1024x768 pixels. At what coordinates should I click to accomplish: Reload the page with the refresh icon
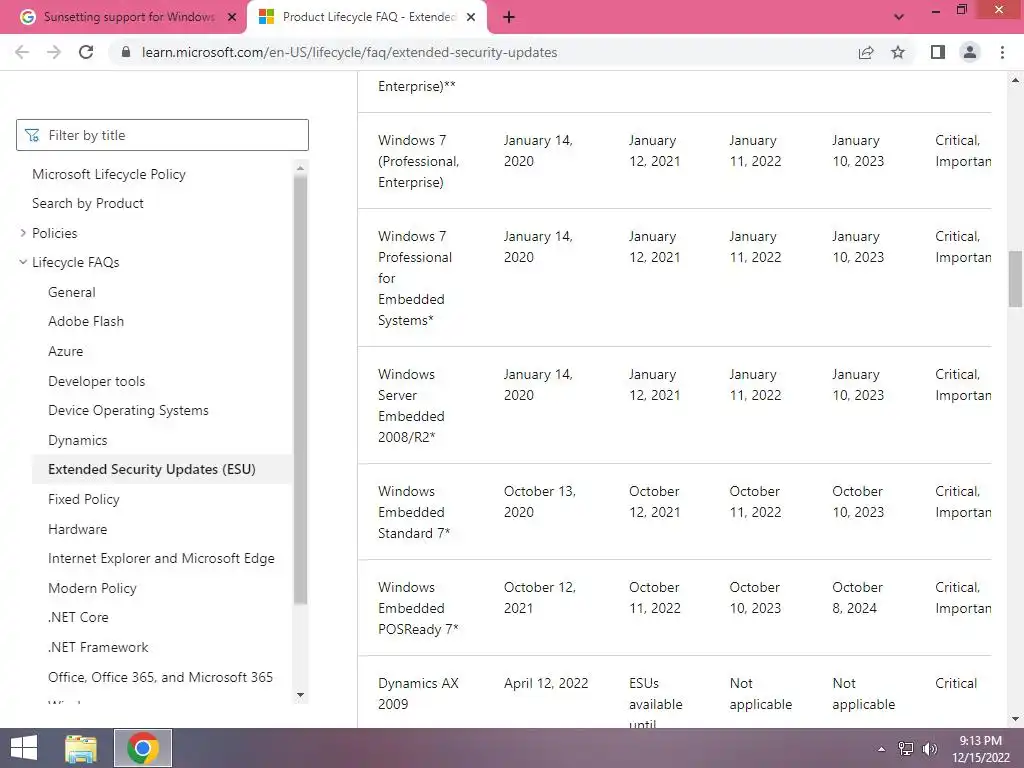click(x=86, y=52)
